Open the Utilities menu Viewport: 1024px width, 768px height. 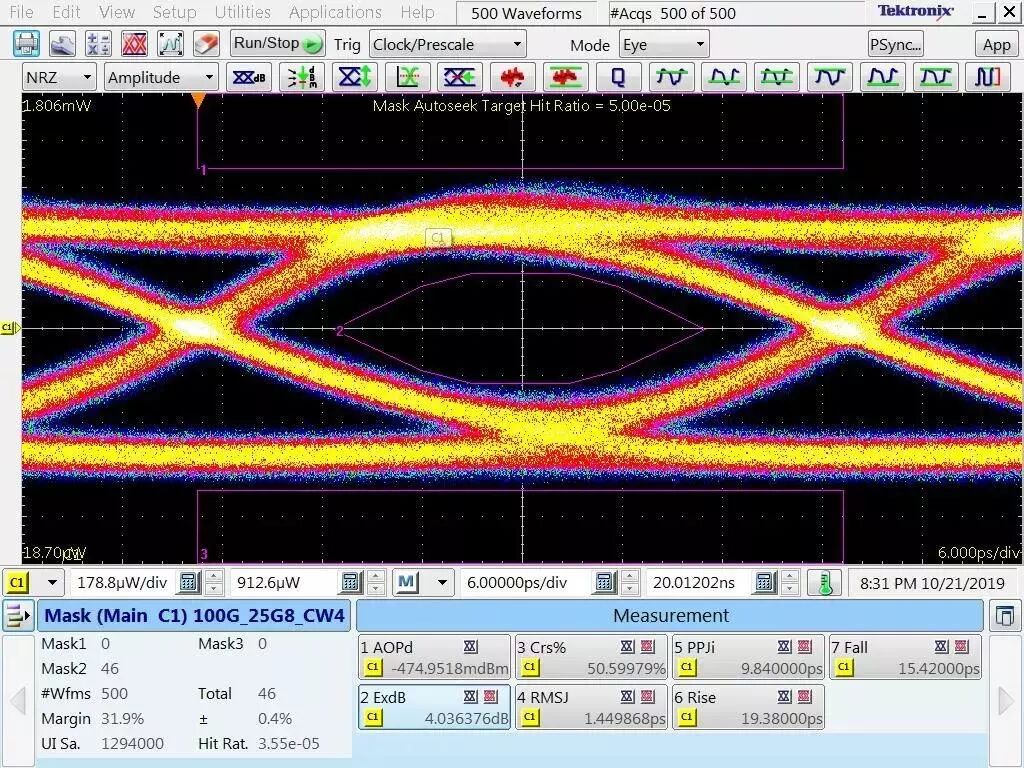(242, 12)
